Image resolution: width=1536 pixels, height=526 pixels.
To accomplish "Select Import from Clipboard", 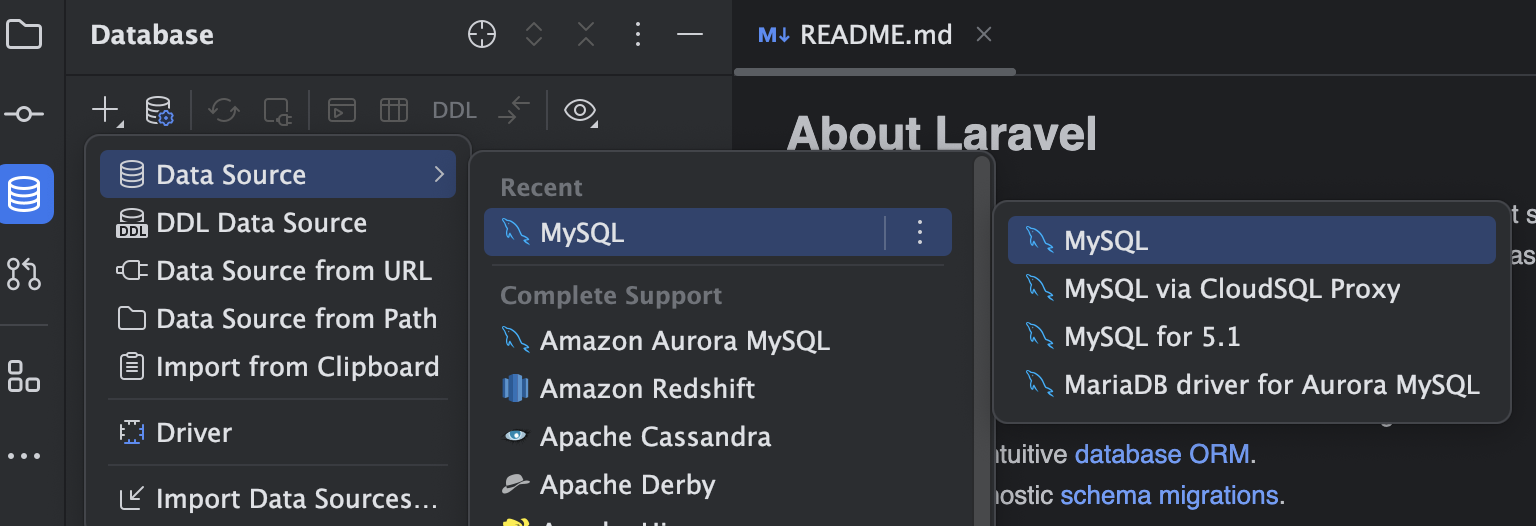I will (278, 367).
